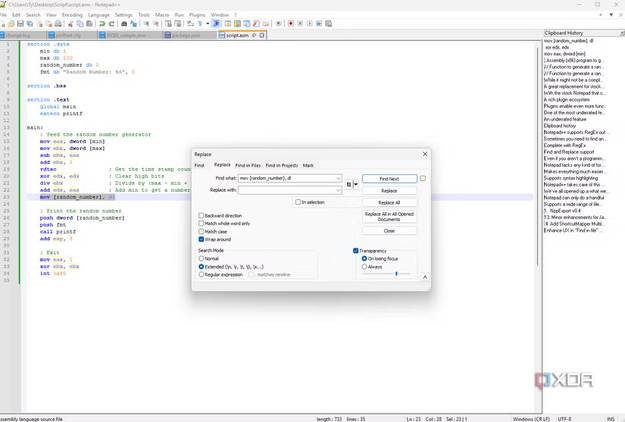Click the Undo arrow icon

pyautogui.click(x=102, y=24)
